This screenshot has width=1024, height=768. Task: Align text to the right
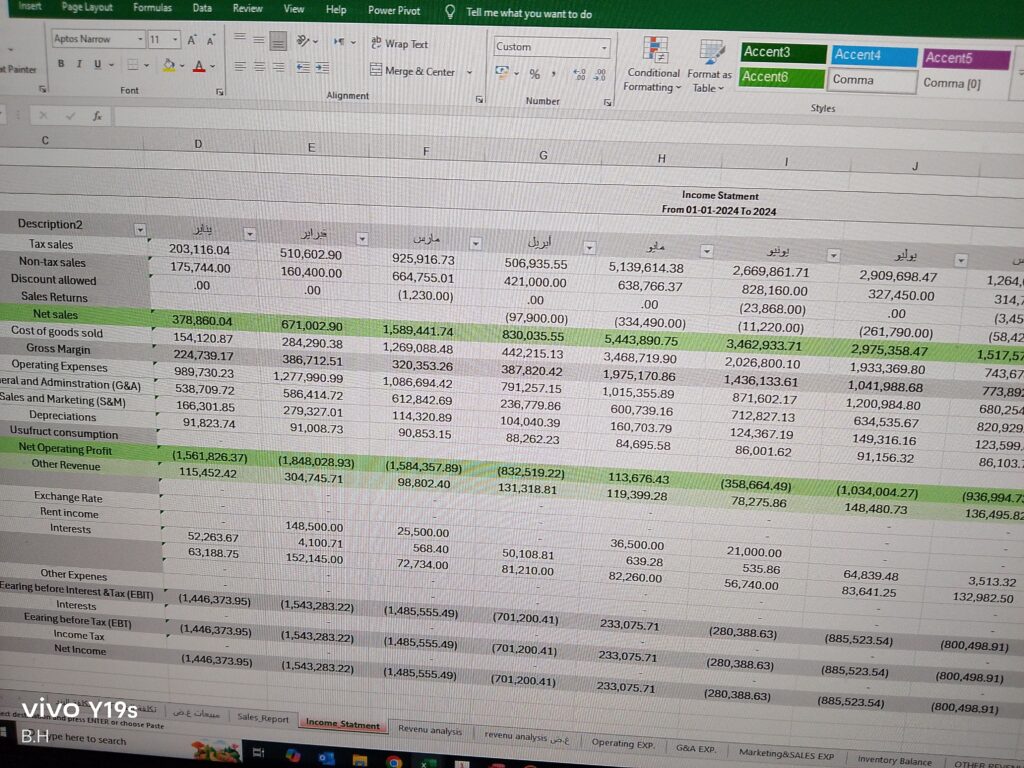279,67
